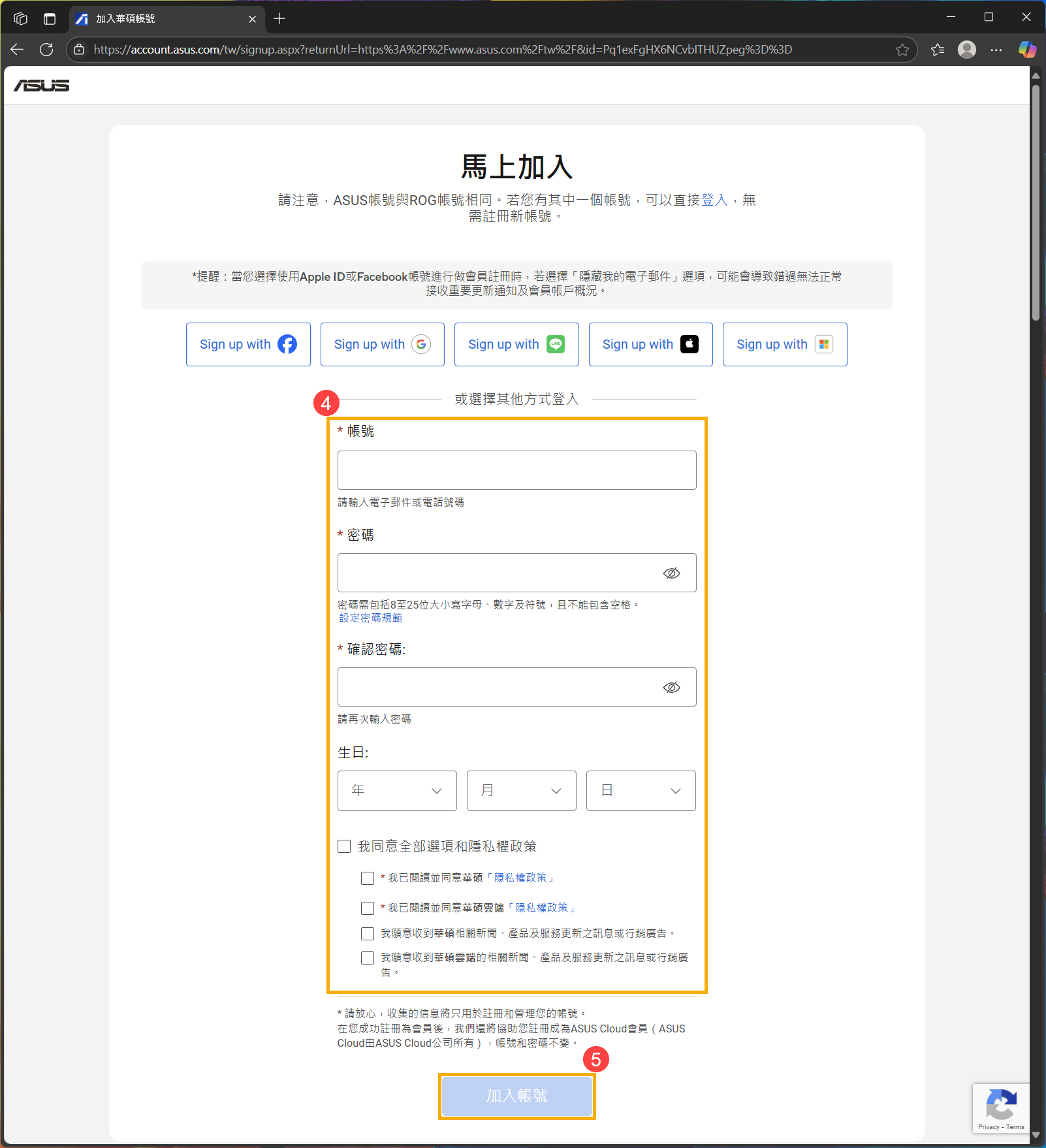Sign up with Google
Screen dimensions: 1046x1148
(383, 344)
